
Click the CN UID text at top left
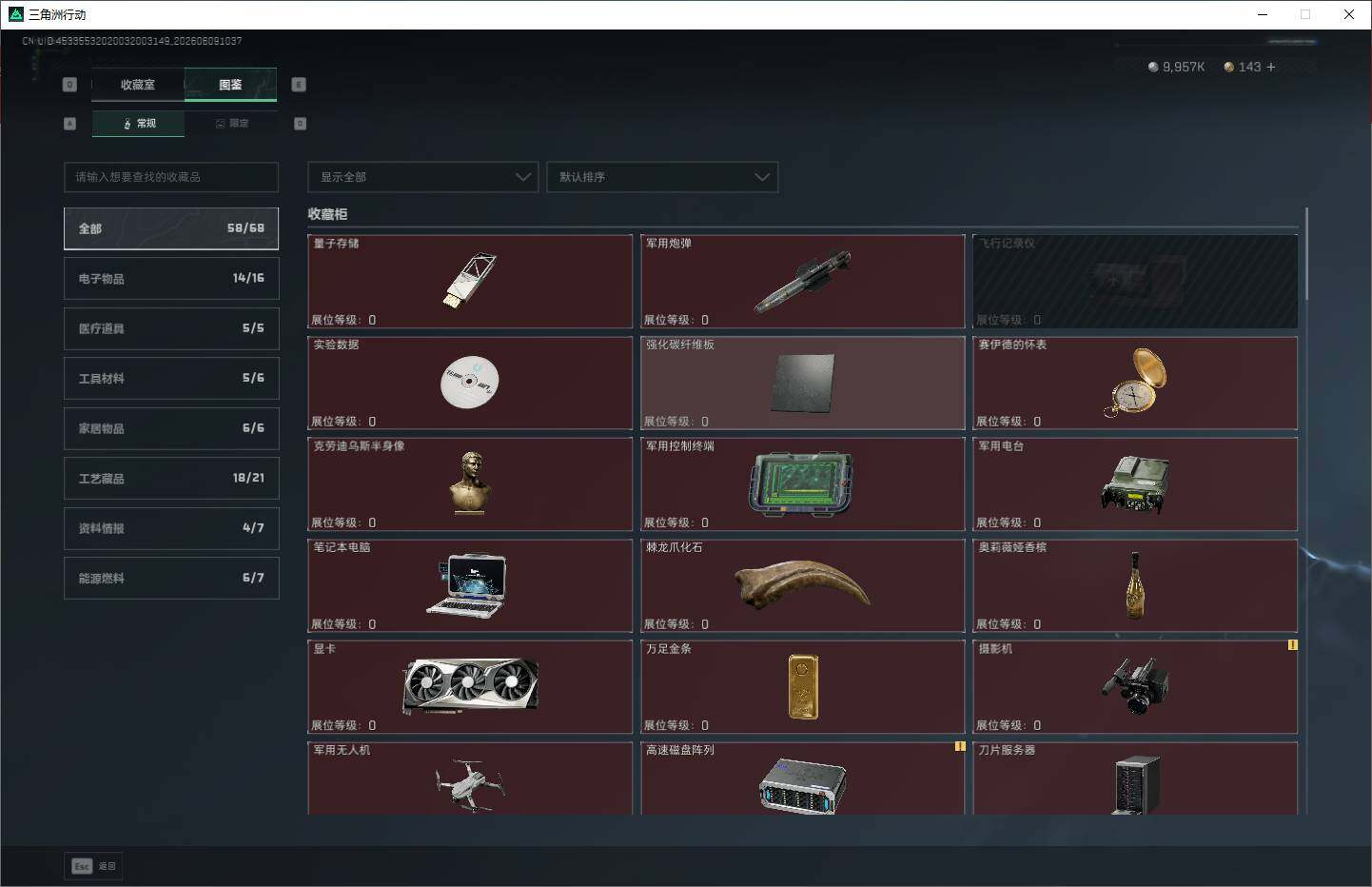132,41
